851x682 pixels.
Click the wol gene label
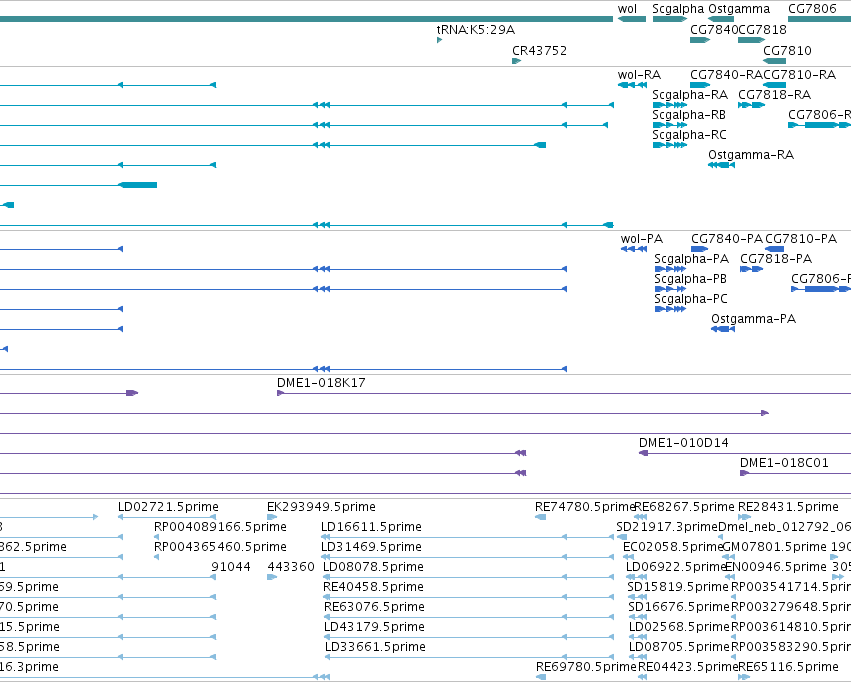click(627, 9)
